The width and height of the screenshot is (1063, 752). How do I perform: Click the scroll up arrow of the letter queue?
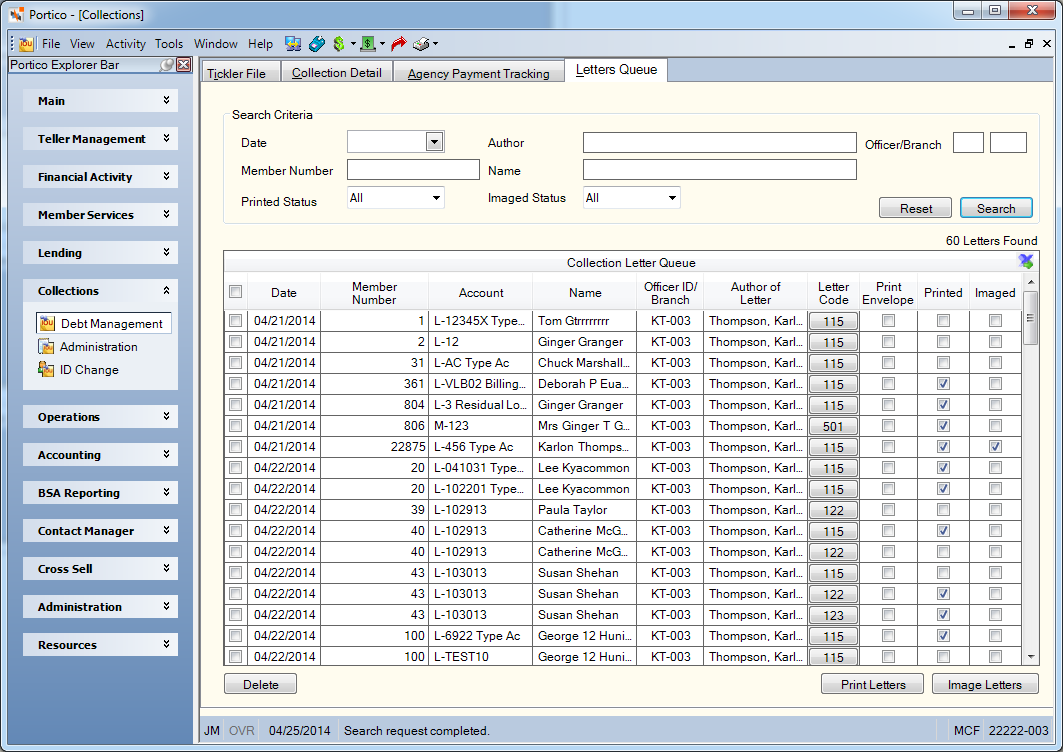(1030, 282)
